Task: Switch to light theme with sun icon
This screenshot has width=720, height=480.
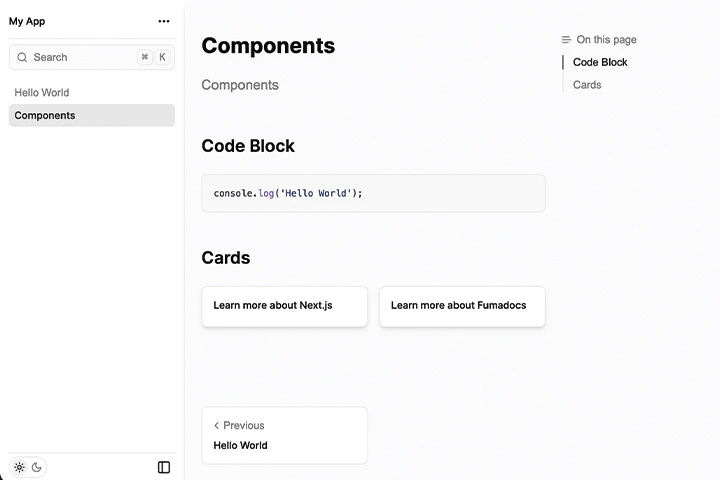Action: 19,467
